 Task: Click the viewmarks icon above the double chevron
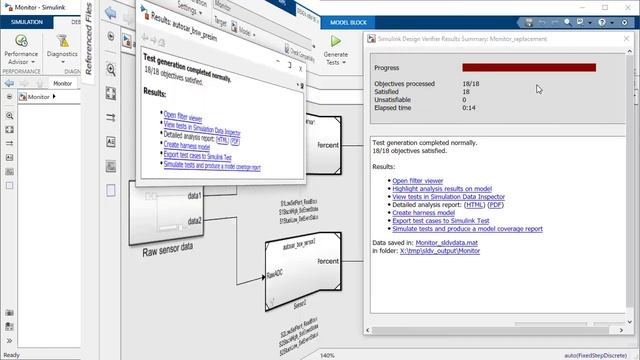(9, 327)
